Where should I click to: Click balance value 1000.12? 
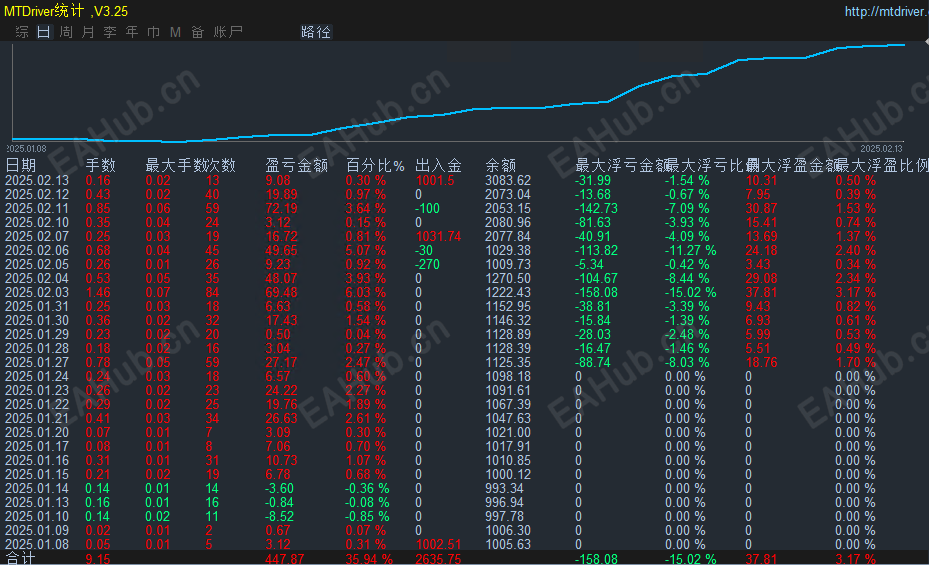[x=508, y=474]
